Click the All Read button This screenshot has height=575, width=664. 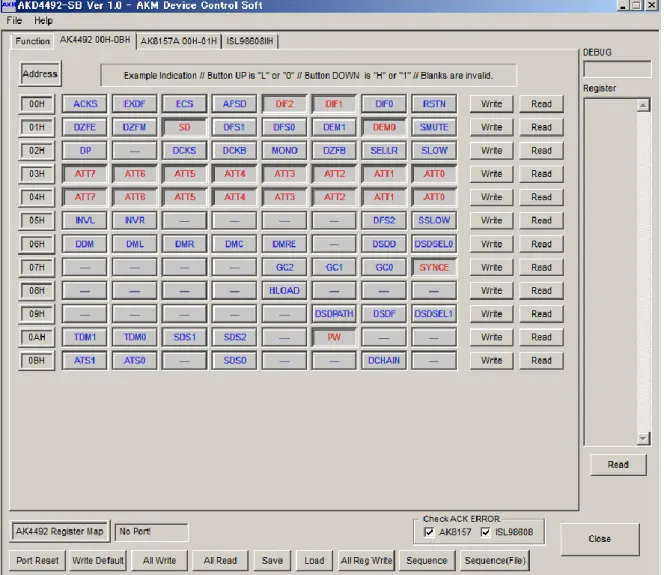click(x=220, y=560)
